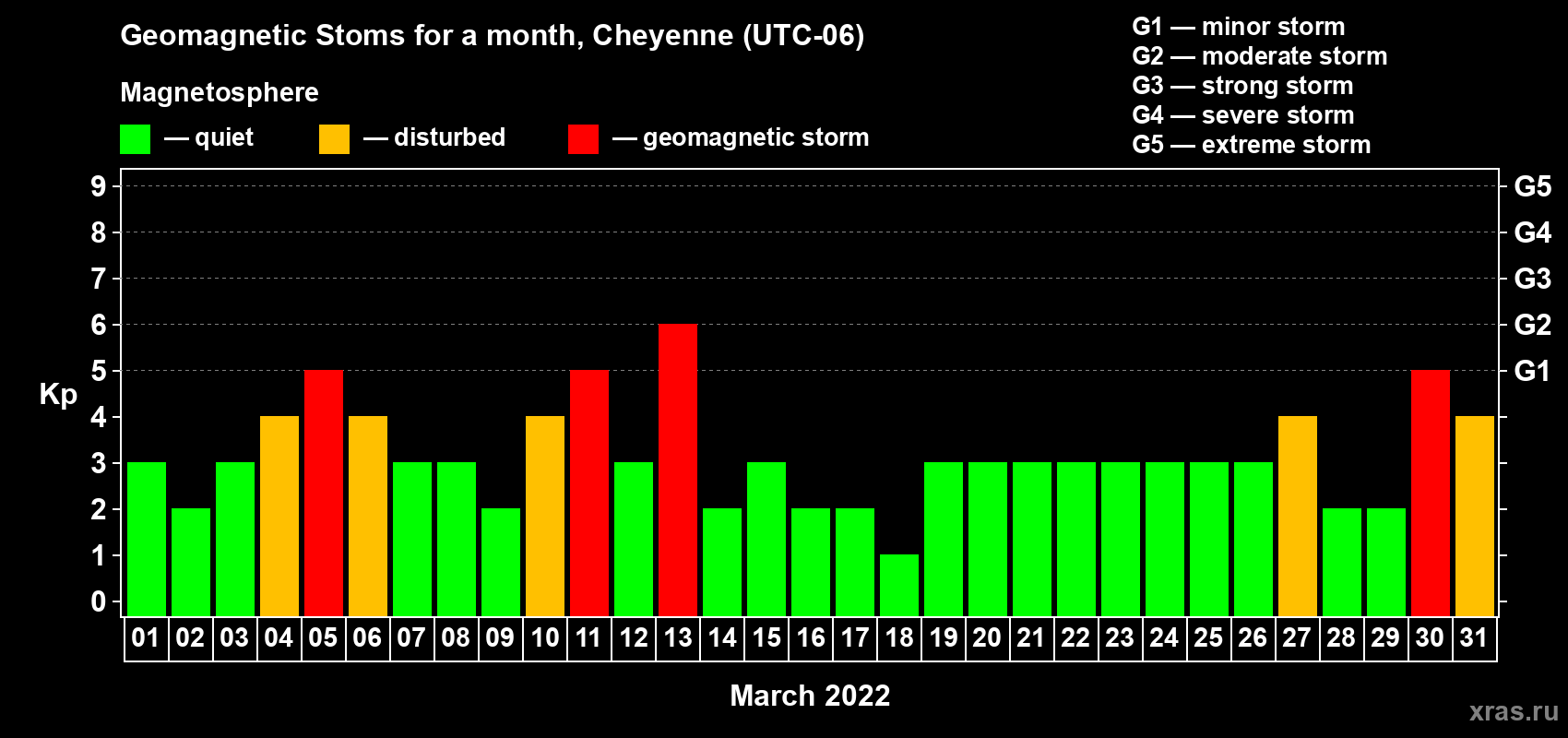The image size is (1568, 738).
Task: Select the green bar for day 18
Action: click(x=899, y=586)
